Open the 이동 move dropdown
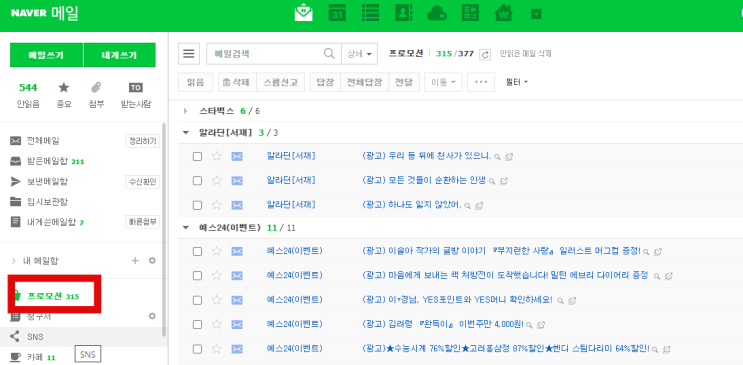This screenshot has width=743, height=365. click(x=443, y=82)
